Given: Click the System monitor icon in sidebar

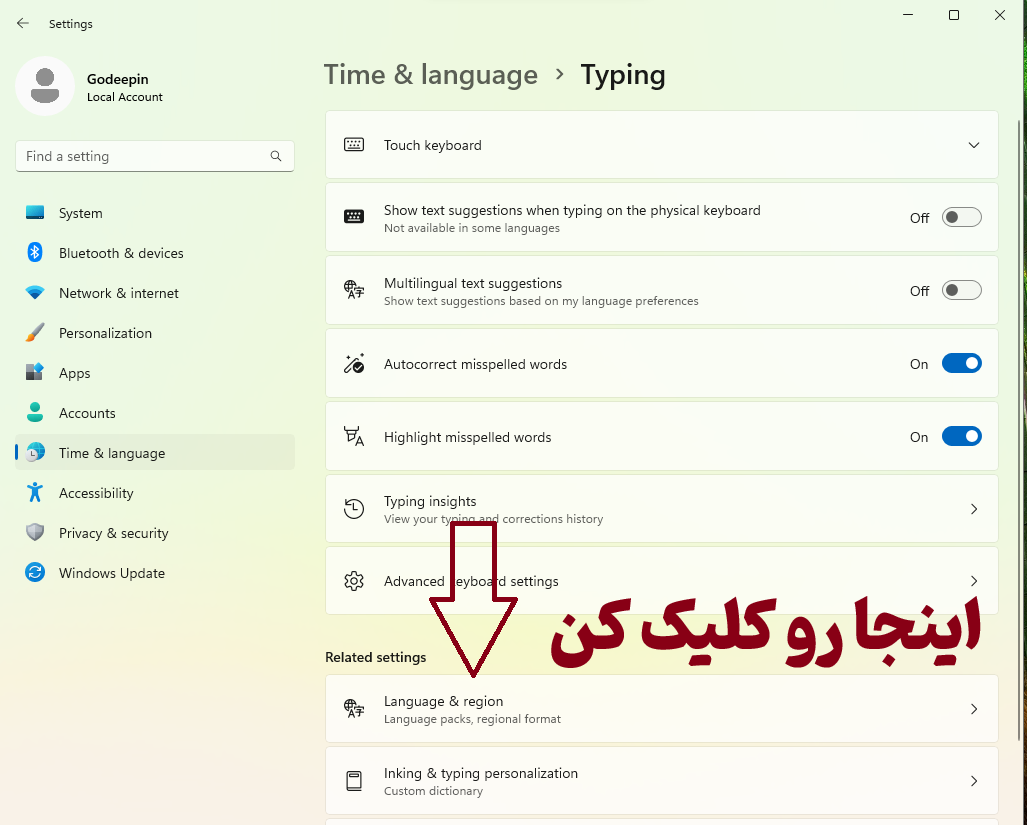Looking at the screenshot, I should click(35, 213).
